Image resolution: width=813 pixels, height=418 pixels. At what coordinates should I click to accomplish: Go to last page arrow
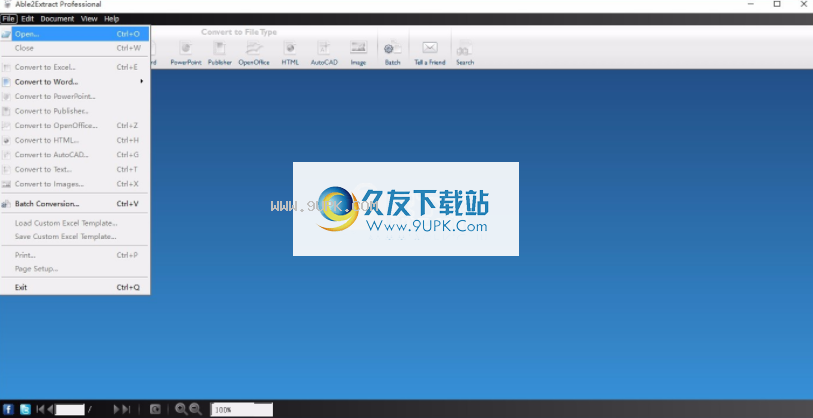coord(126,409)
